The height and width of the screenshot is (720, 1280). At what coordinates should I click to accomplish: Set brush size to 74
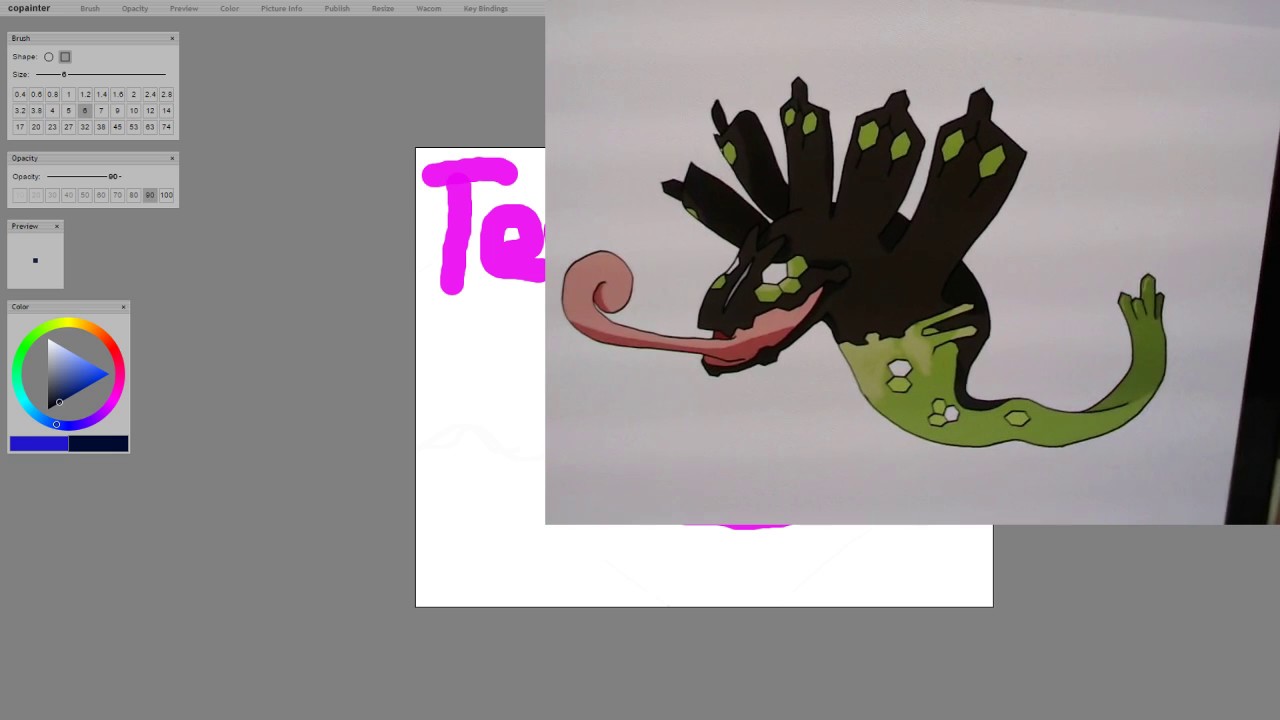pyautogui.click(x=166, y=127)
